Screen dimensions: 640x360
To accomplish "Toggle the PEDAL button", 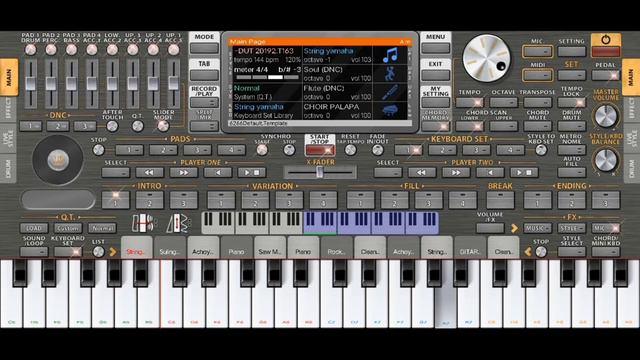I will pyautogui.click(x=606, y=75).
